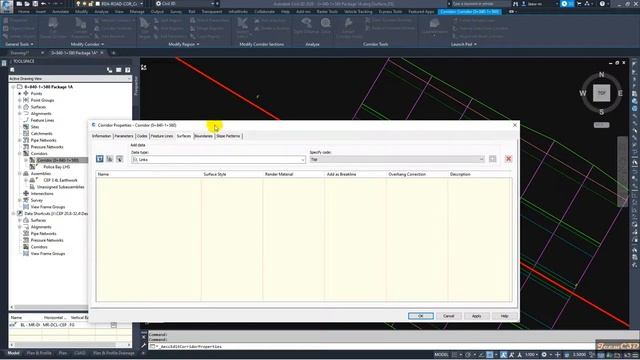Click the N compass letter on ViewCube
The width and height of the screenshot is (640, 360).
point(601,74)
